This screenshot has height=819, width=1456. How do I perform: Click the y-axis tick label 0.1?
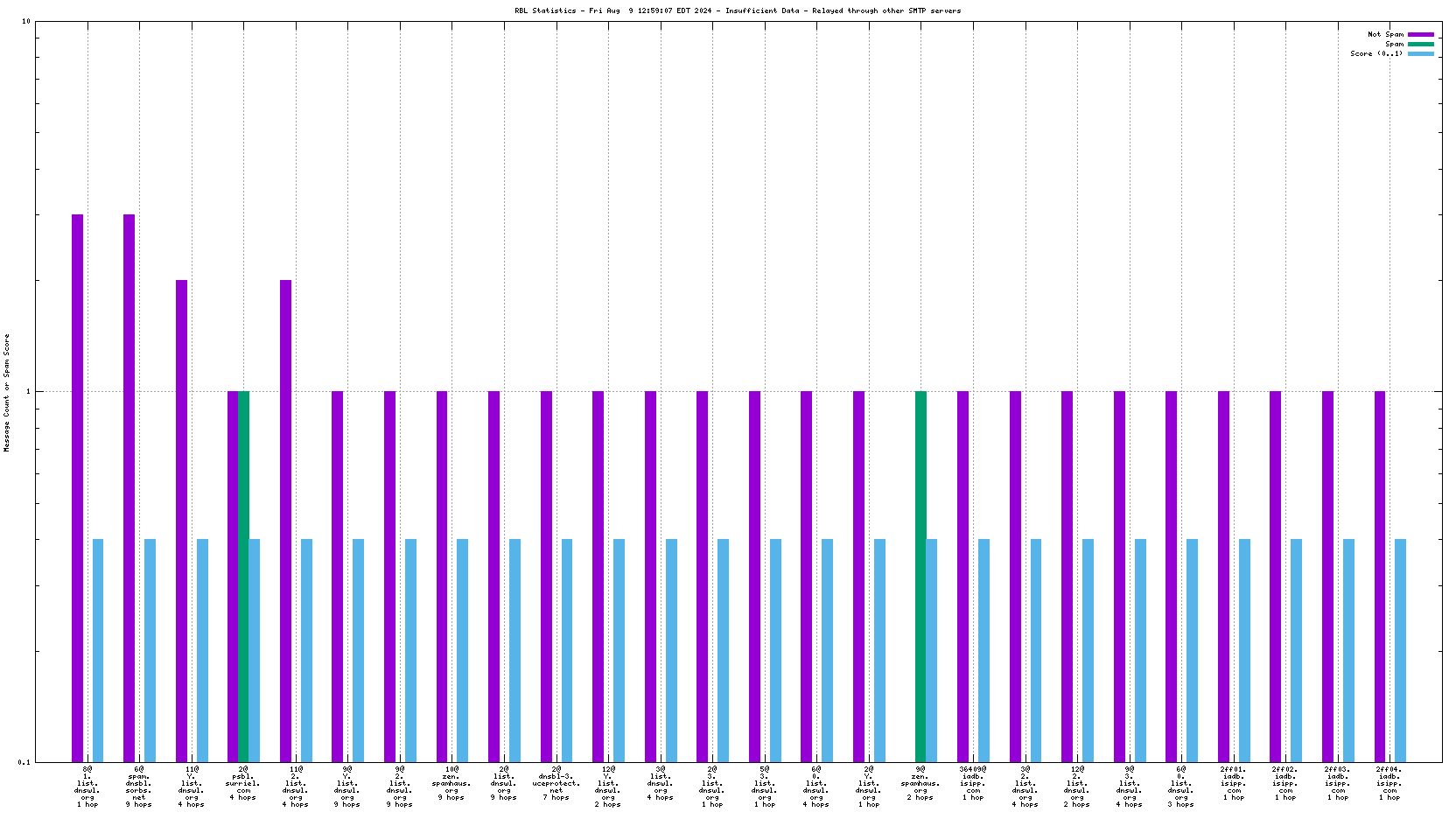(24, 762)
